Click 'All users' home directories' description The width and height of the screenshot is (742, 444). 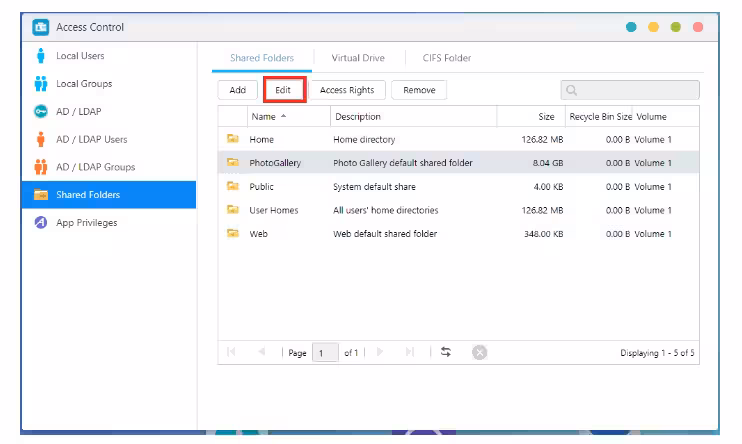386,210
